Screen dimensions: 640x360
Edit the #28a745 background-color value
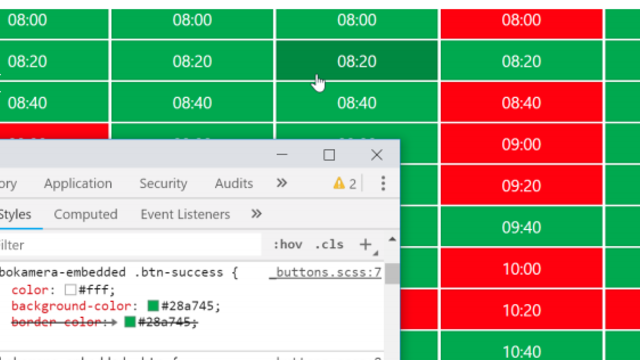(188, 306)
